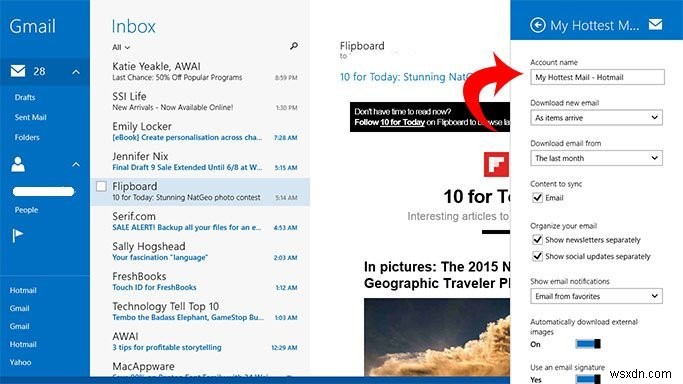
Task: Switch to the second Hotmail account in list
Action: coord(23,344)
